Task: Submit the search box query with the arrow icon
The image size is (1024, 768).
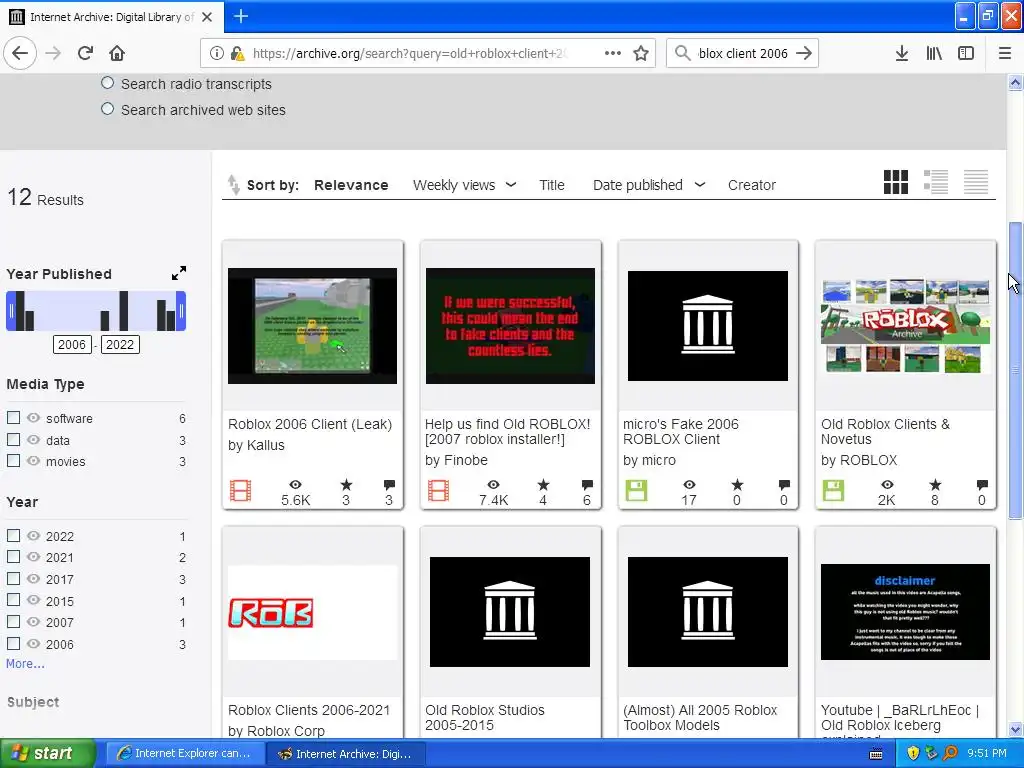Action: 804,54
